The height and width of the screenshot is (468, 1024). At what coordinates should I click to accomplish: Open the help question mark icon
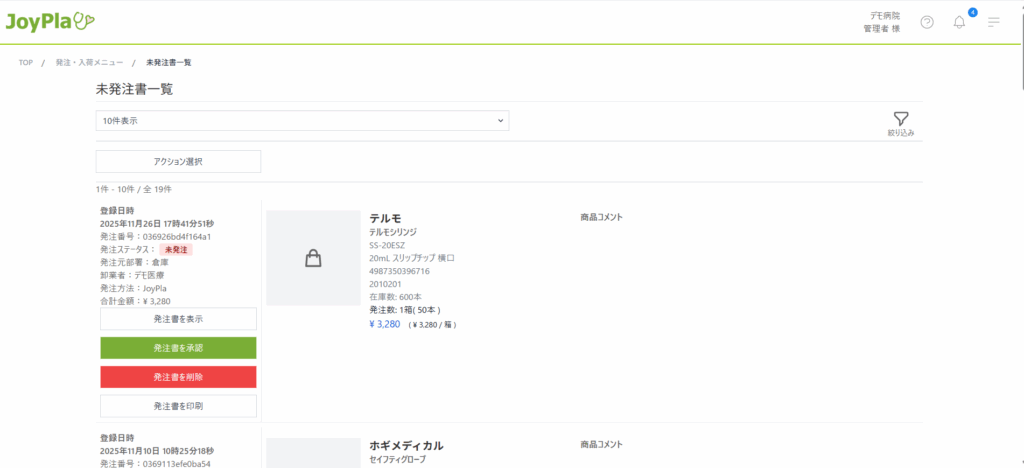[x=927, y=22]
